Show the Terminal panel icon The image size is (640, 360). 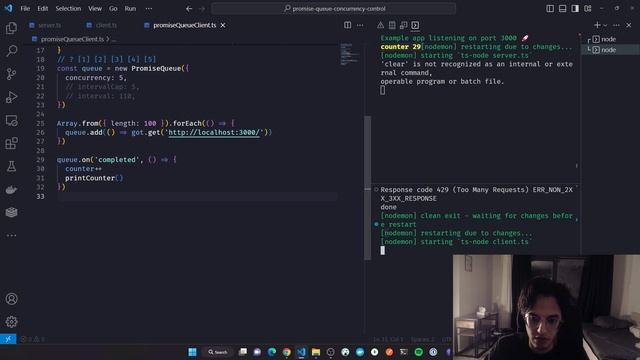[415, 25]
